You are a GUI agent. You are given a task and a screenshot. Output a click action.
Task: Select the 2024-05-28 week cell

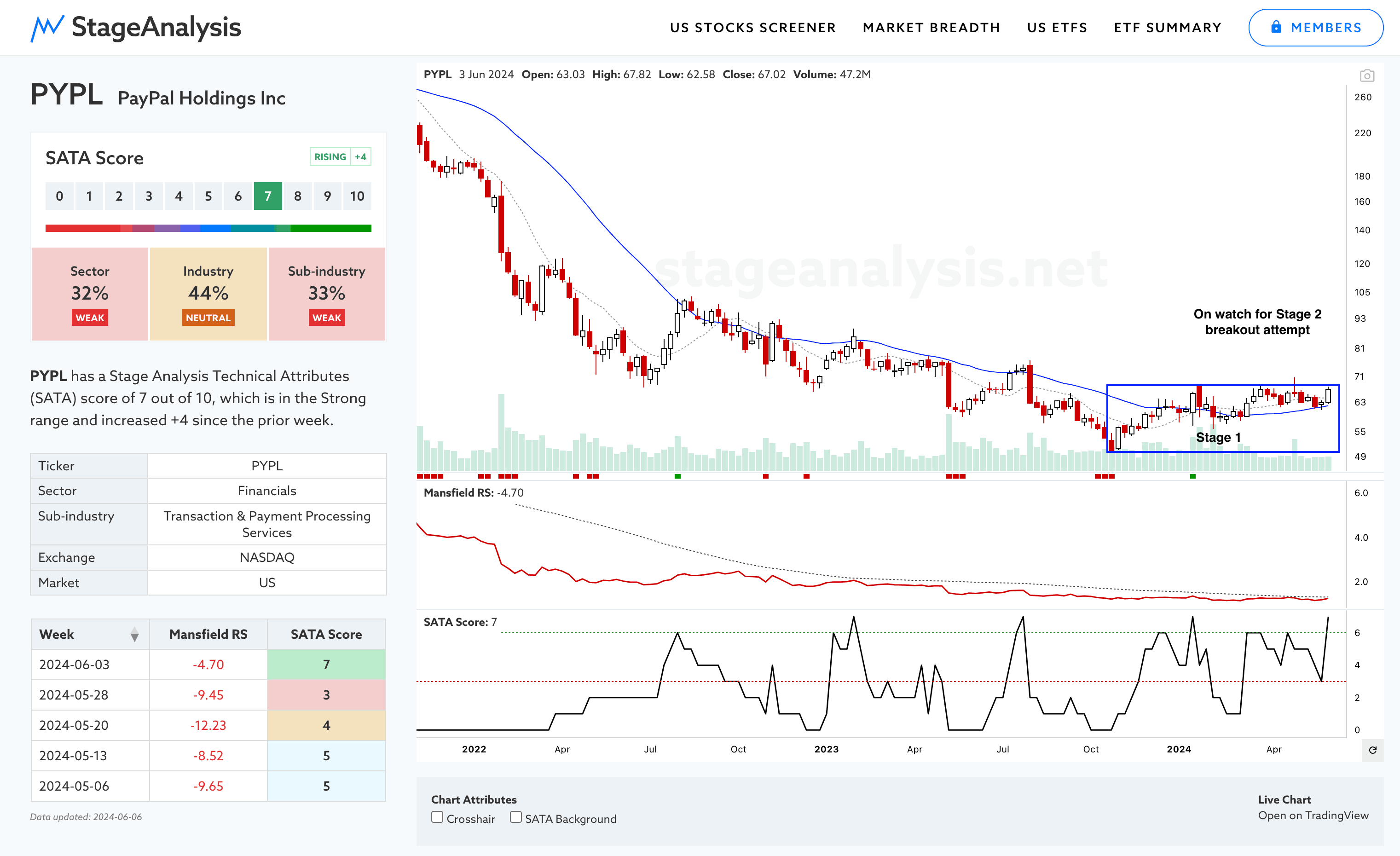tap(90, 695)
